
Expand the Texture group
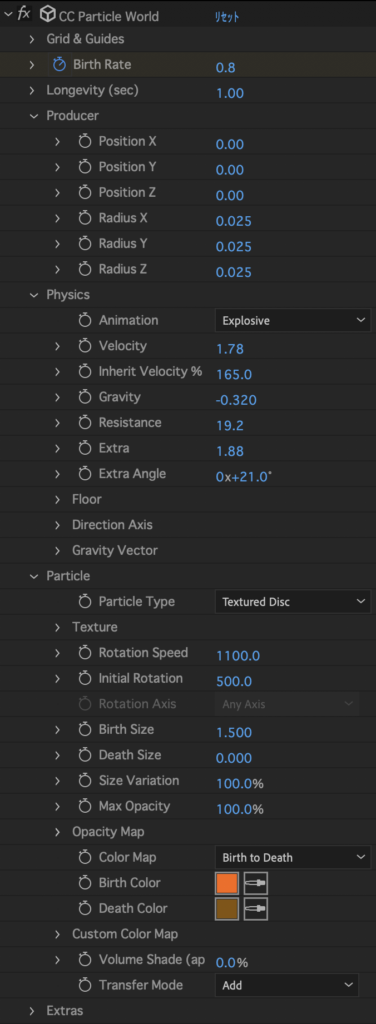[x=57, y=628]
